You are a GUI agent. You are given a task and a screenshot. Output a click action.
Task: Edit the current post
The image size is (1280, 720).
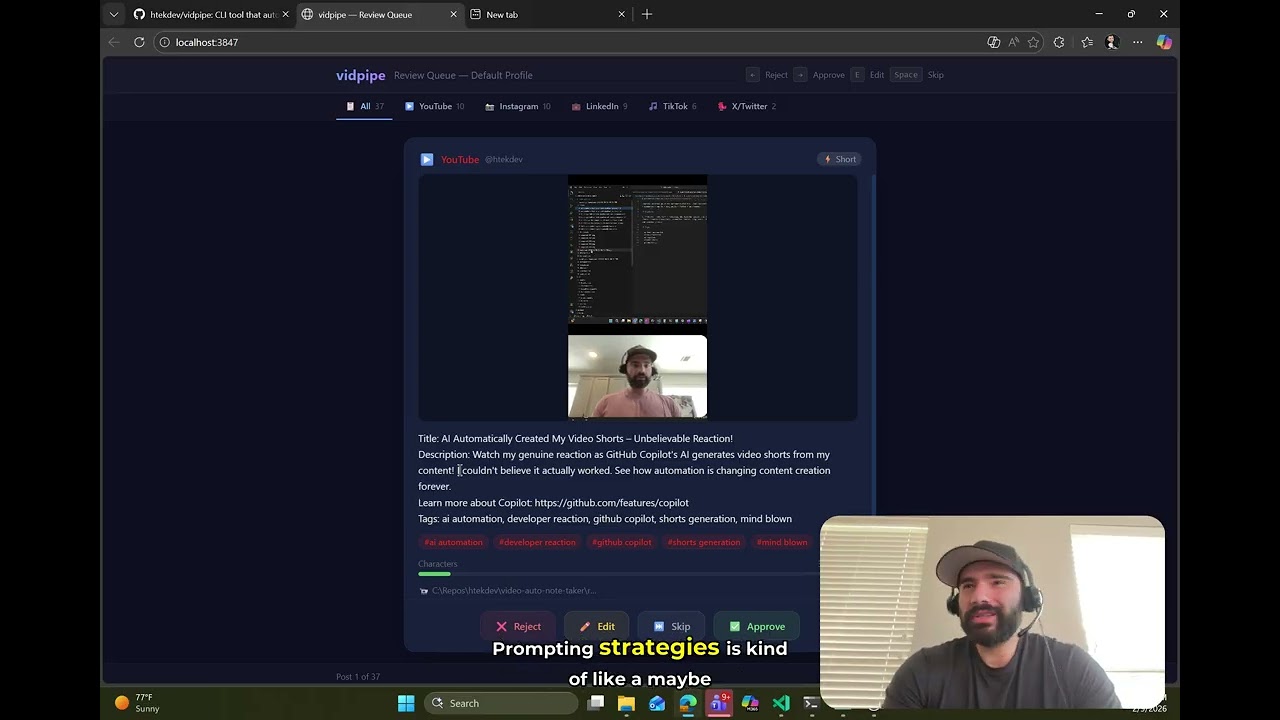point(597,626)
